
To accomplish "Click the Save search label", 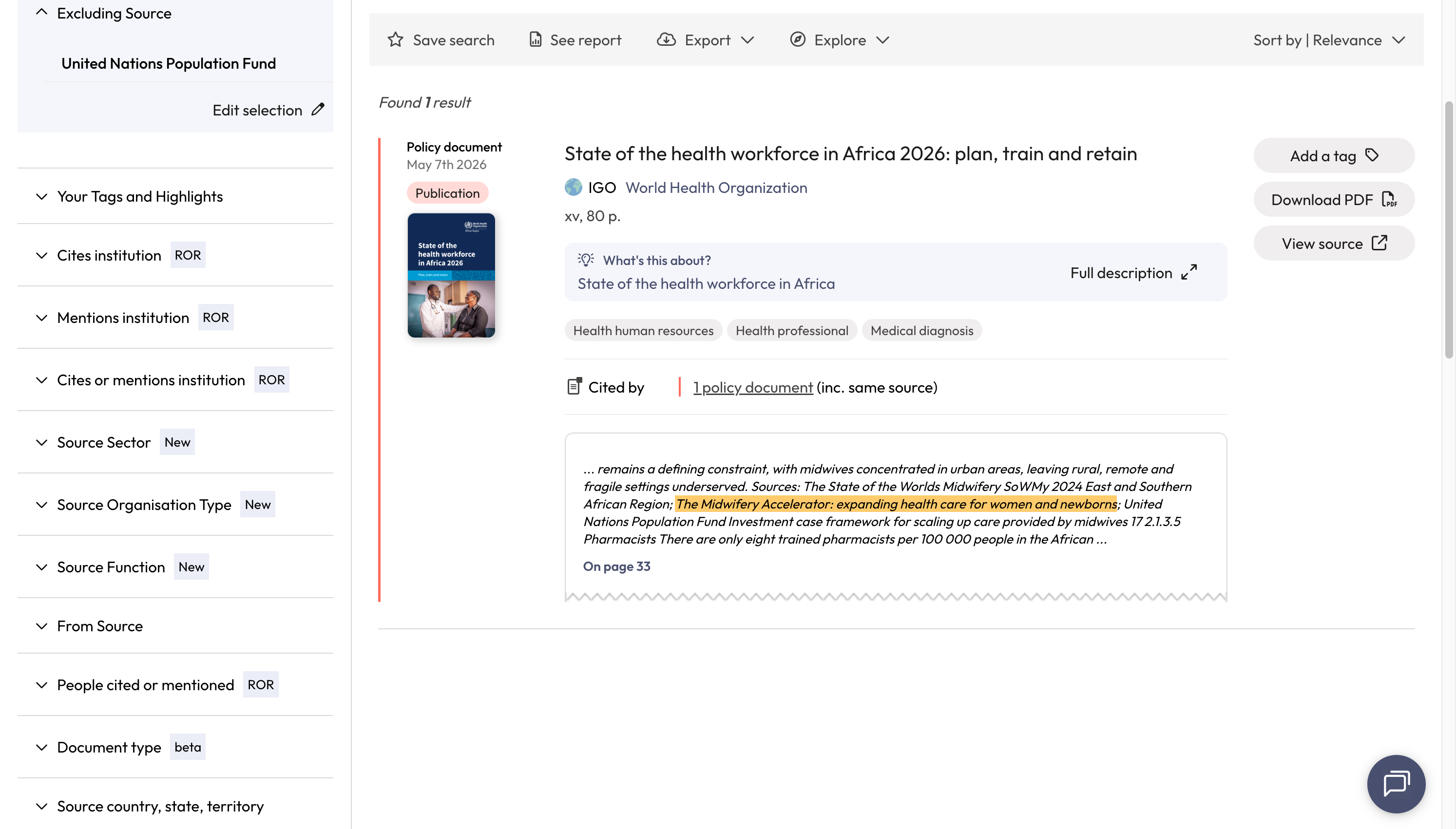I will pos(453,40).
